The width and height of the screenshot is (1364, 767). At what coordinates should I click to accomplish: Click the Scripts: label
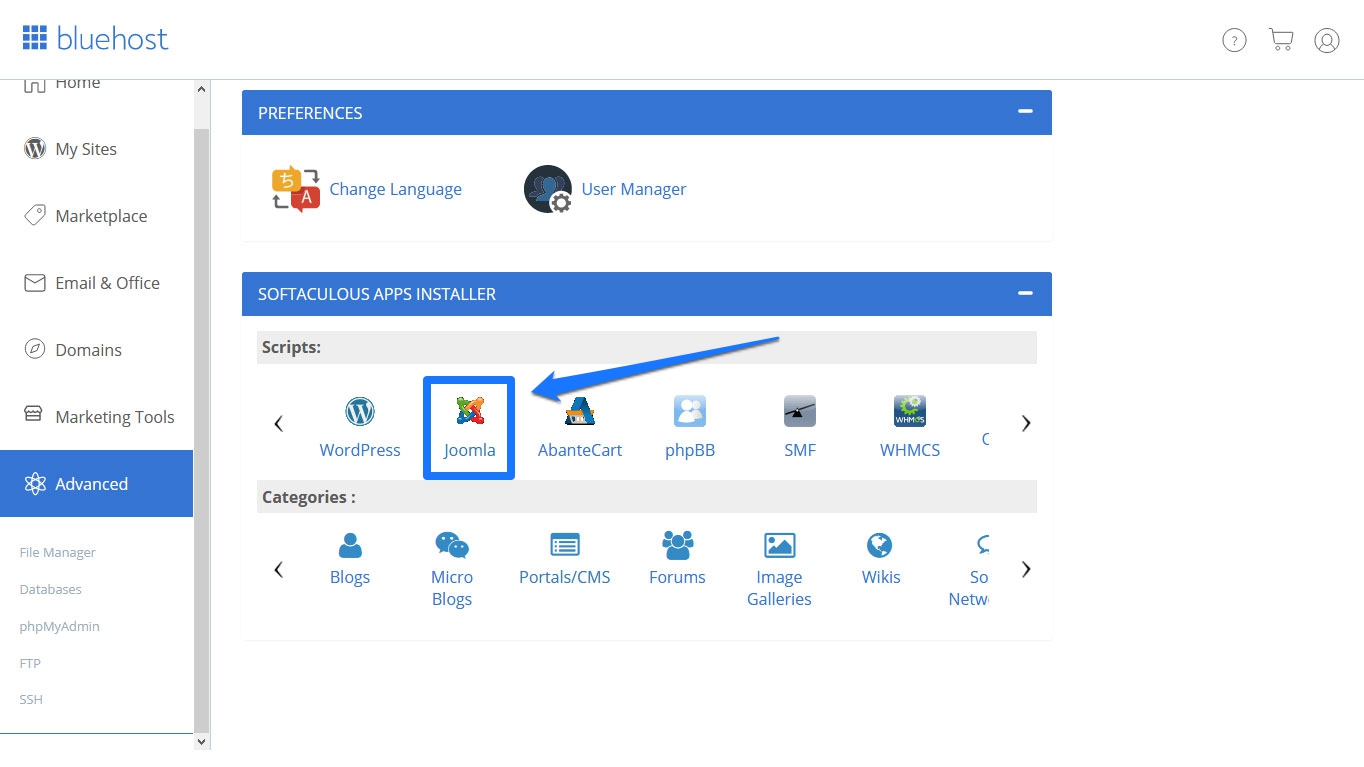[x=291, y=347]
